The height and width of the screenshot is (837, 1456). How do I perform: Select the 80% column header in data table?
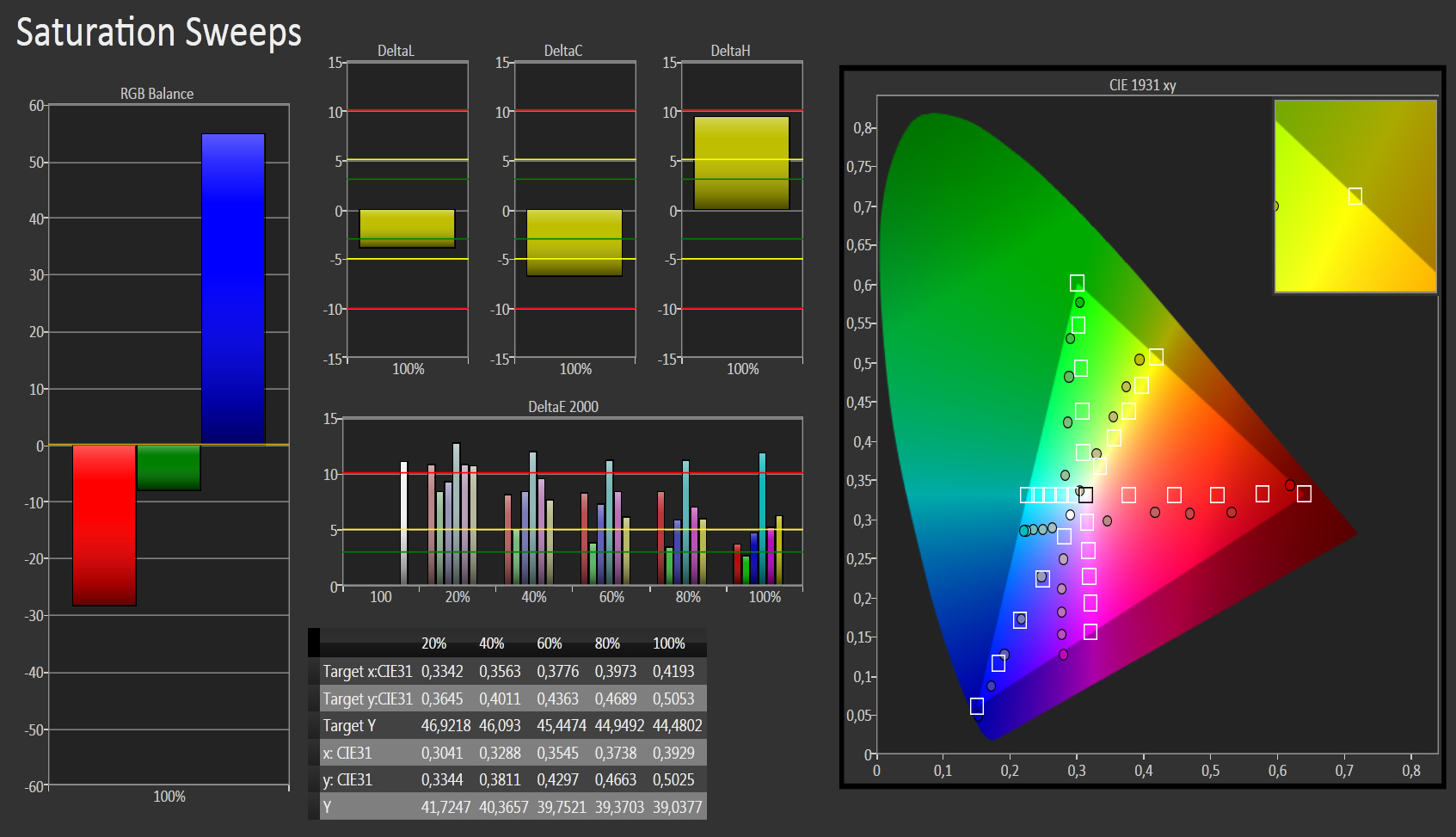click(x=607, y=643)
